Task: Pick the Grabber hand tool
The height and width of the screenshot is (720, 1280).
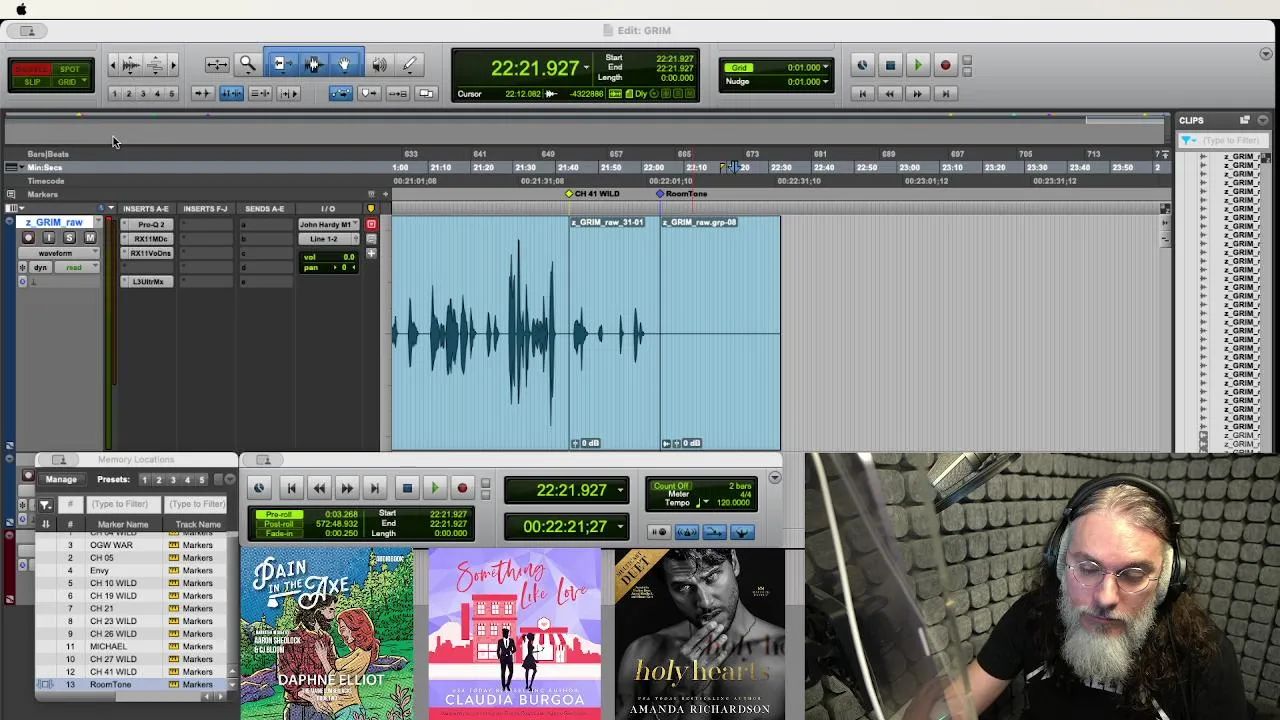Action: tap(345, 65)
